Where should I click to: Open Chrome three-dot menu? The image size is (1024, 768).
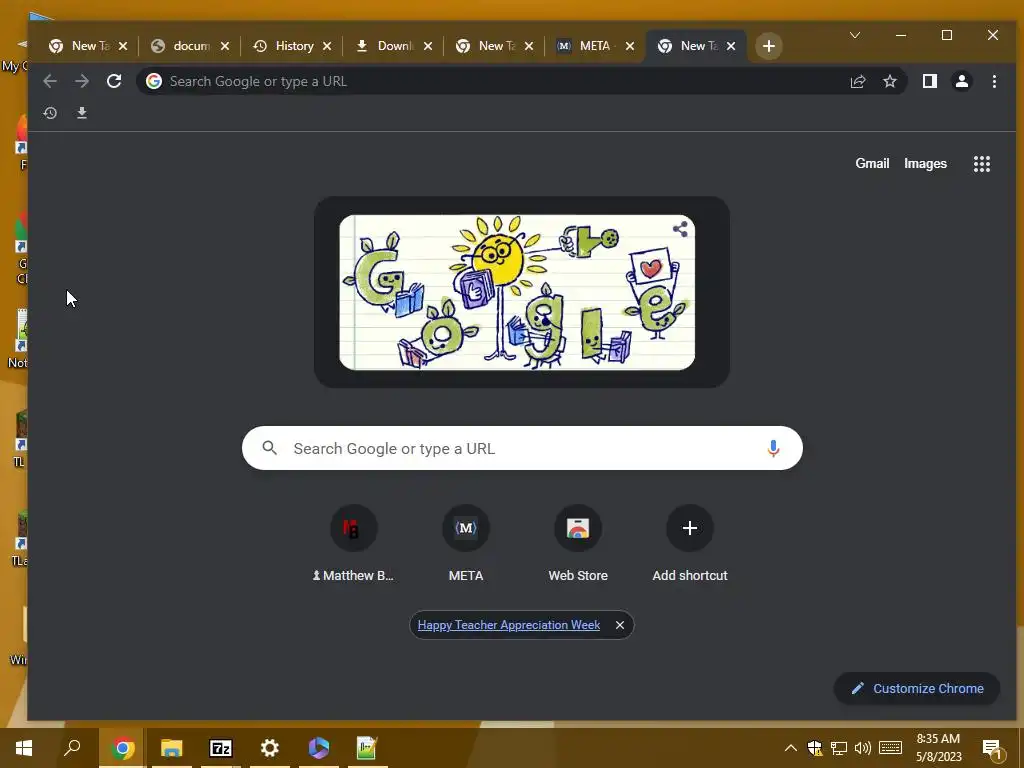[x=994, y=81]
